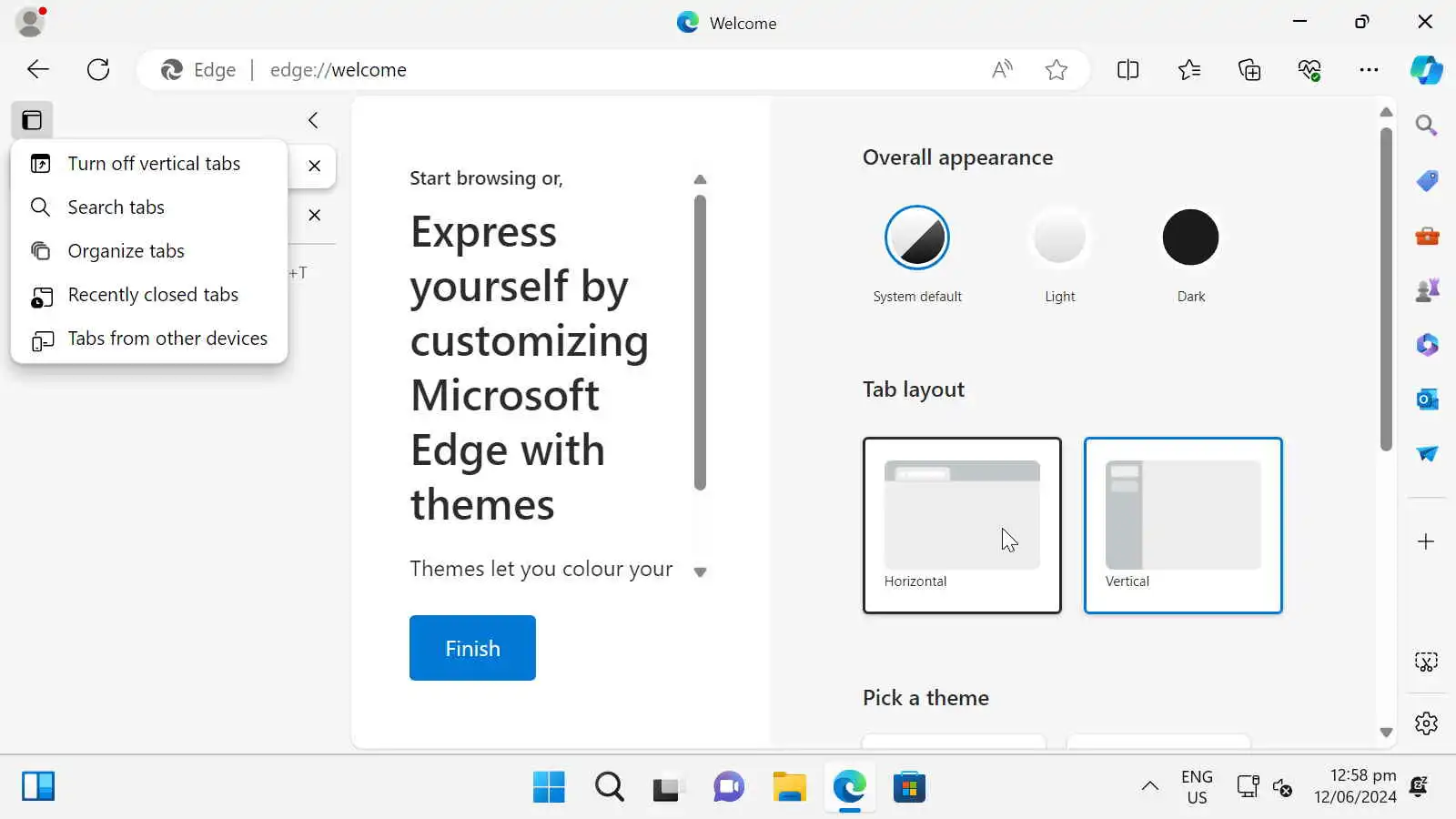
Task: Open the taskbar clock and date
Action: tap(1355, 786)
